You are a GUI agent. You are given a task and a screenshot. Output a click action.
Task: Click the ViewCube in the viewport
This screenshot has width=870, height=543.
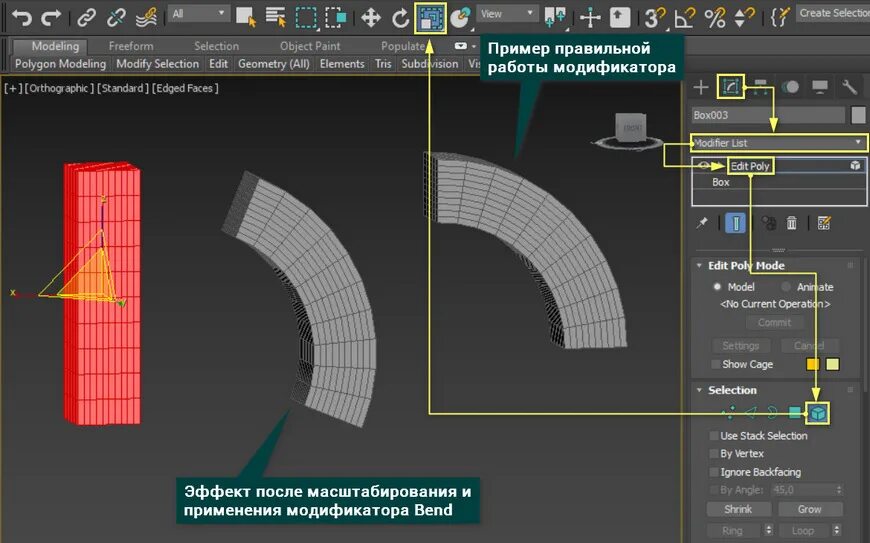tap(630, 129)
